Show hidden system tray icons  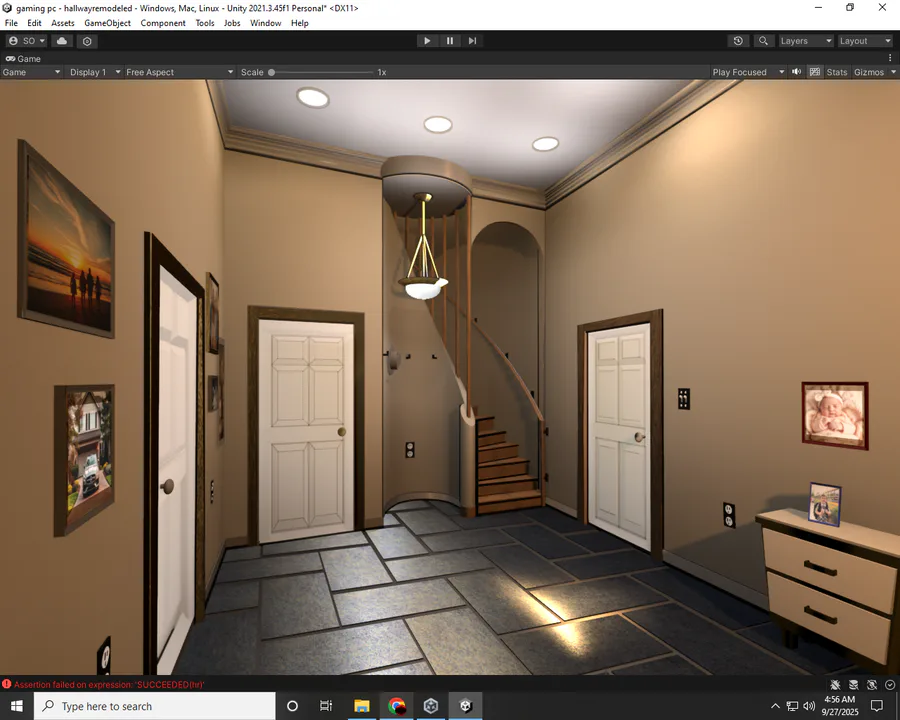(x=775, y=706)
